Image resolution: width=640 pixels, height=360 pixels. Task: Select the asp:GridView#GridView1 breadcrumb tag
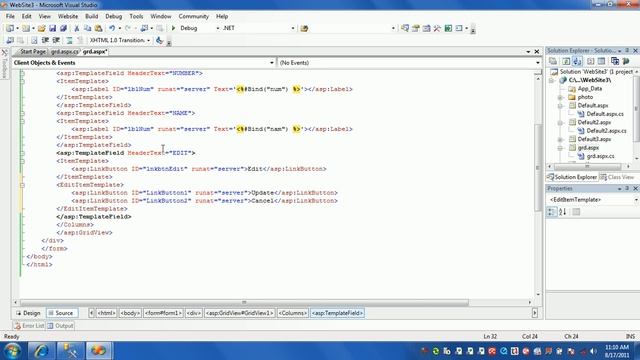tap(240, 313)
